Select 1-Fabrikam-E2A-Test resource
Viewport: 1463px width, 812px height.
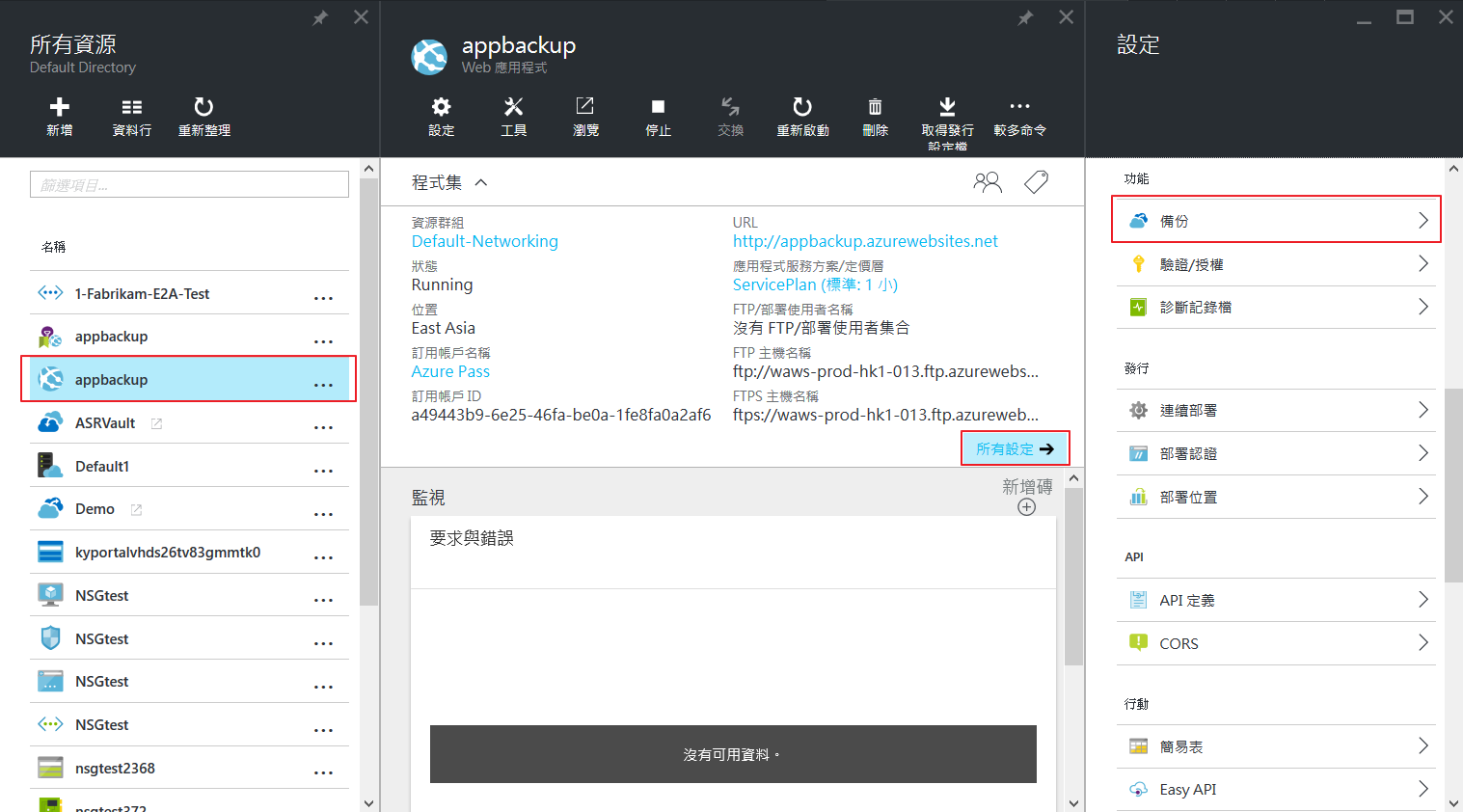(189, 293)
